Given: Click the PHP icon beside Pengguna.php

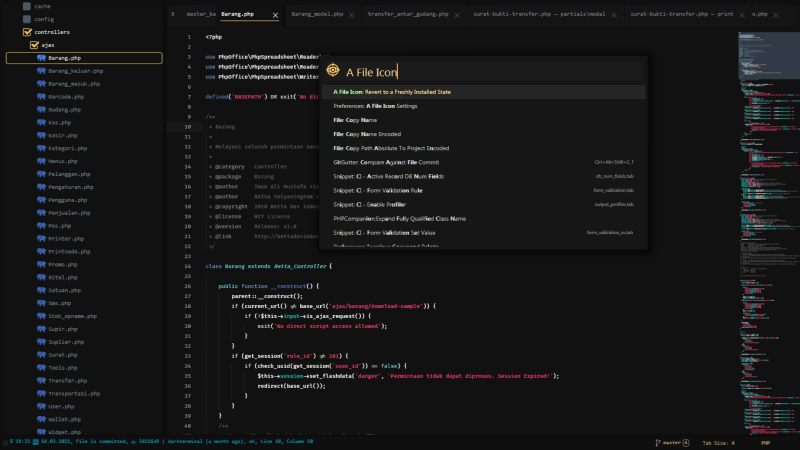Looking at the screenshot, I should pos(41,200).
